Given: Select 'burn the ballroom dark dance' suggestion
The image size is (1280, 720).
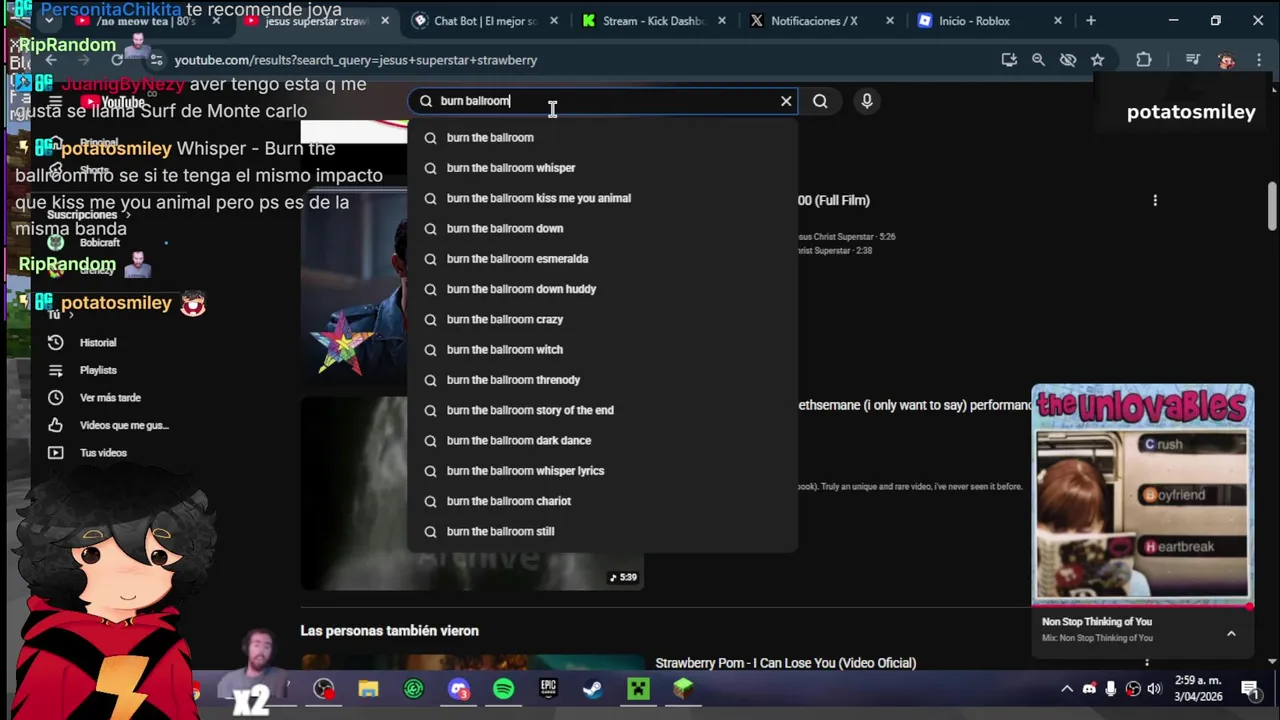Looking at the screenshot, I should point(602,440).
